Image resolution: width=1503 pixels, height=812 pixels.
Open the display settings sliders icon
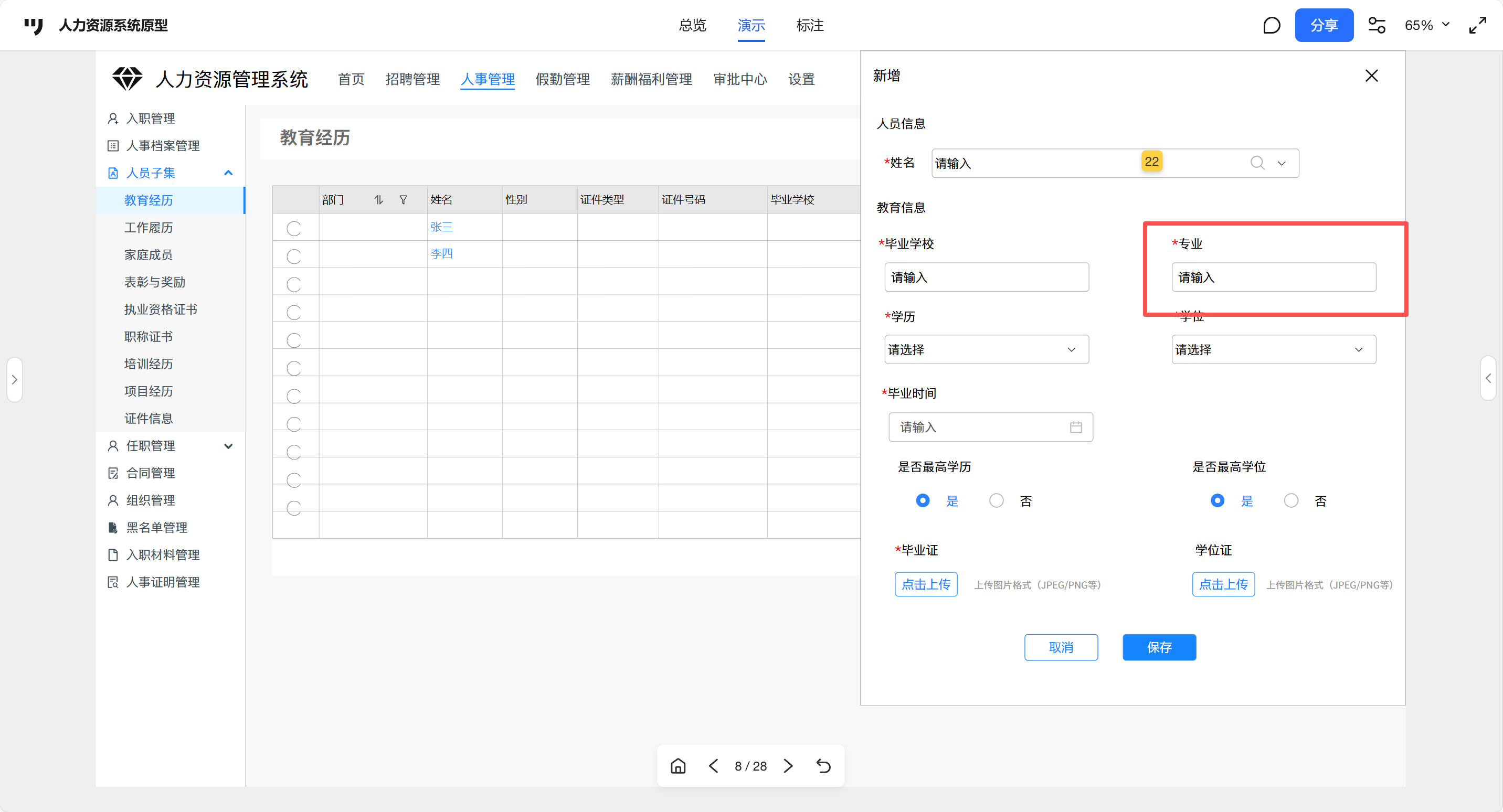point(1377,25)
